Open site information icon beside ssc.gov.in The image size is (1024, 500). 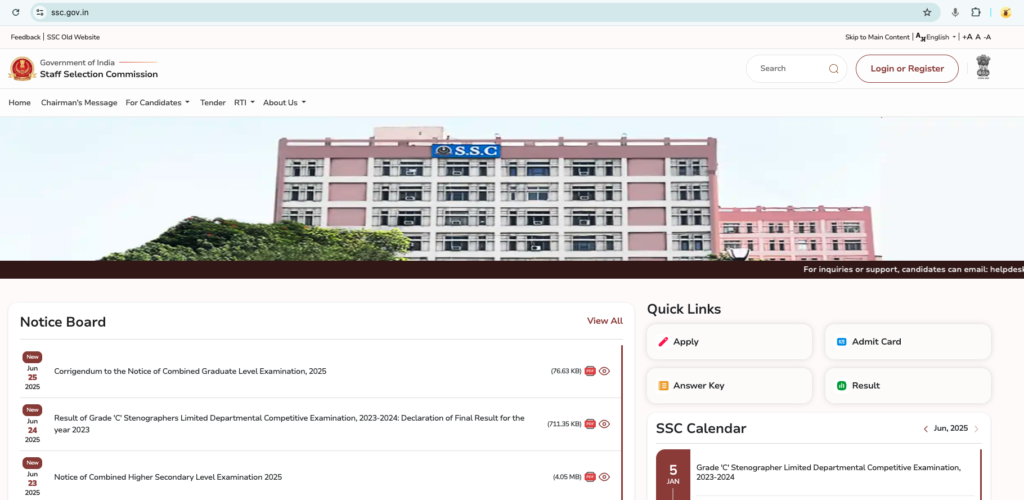click(x=40, y=12)
